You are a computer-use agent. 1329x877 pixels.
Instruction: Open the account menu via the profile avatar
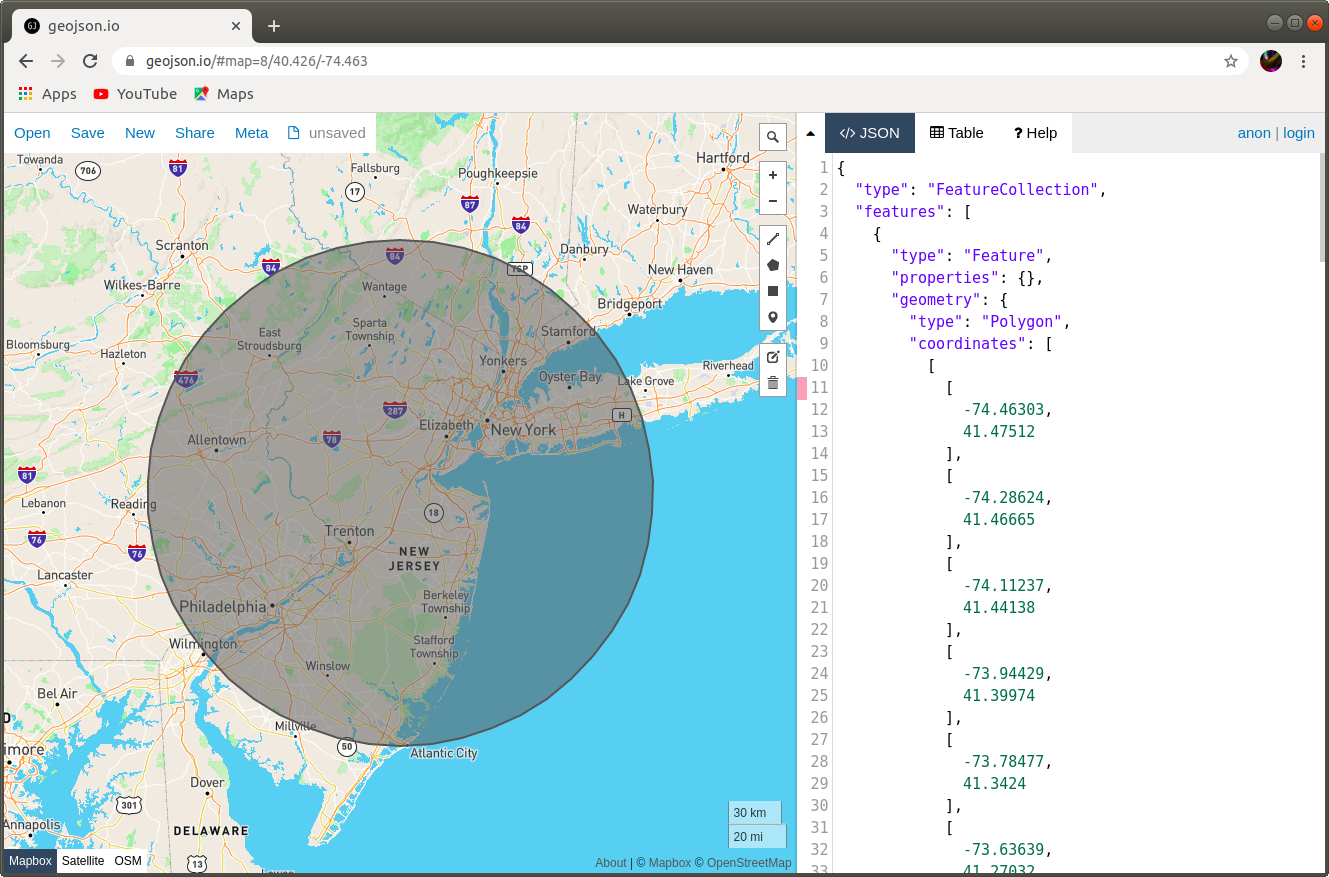tap(1271, 61)
